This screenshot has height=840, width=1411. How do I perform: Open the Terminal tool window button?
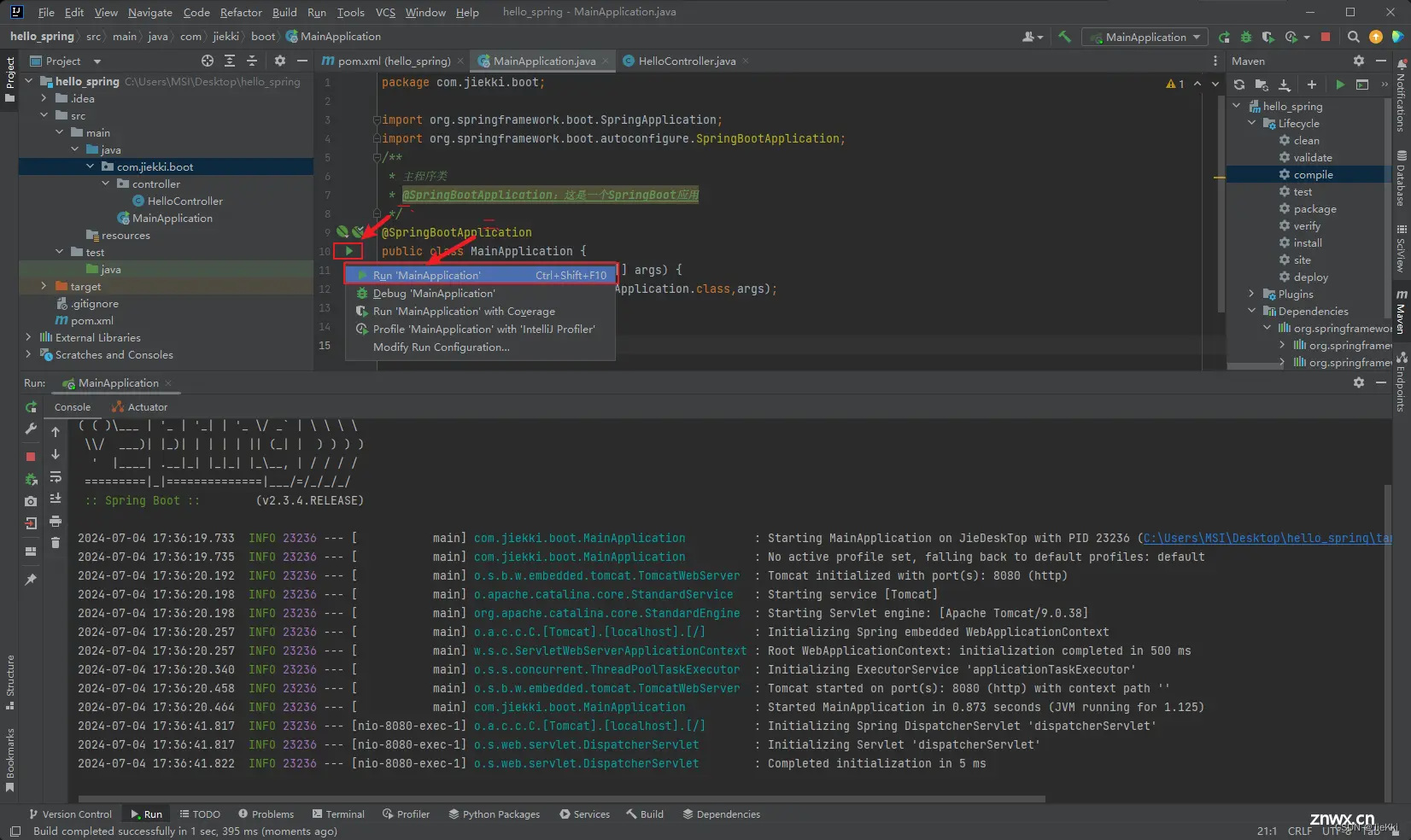pos(338,814)
